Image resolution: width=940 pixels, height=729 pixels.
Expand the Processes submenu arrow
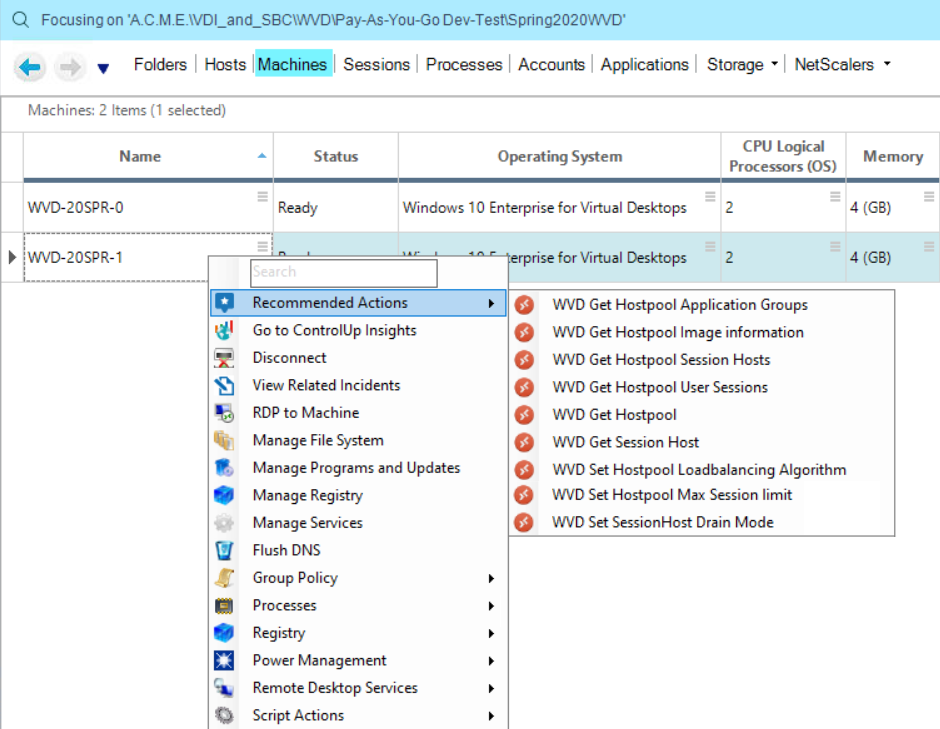click(491, 606)
